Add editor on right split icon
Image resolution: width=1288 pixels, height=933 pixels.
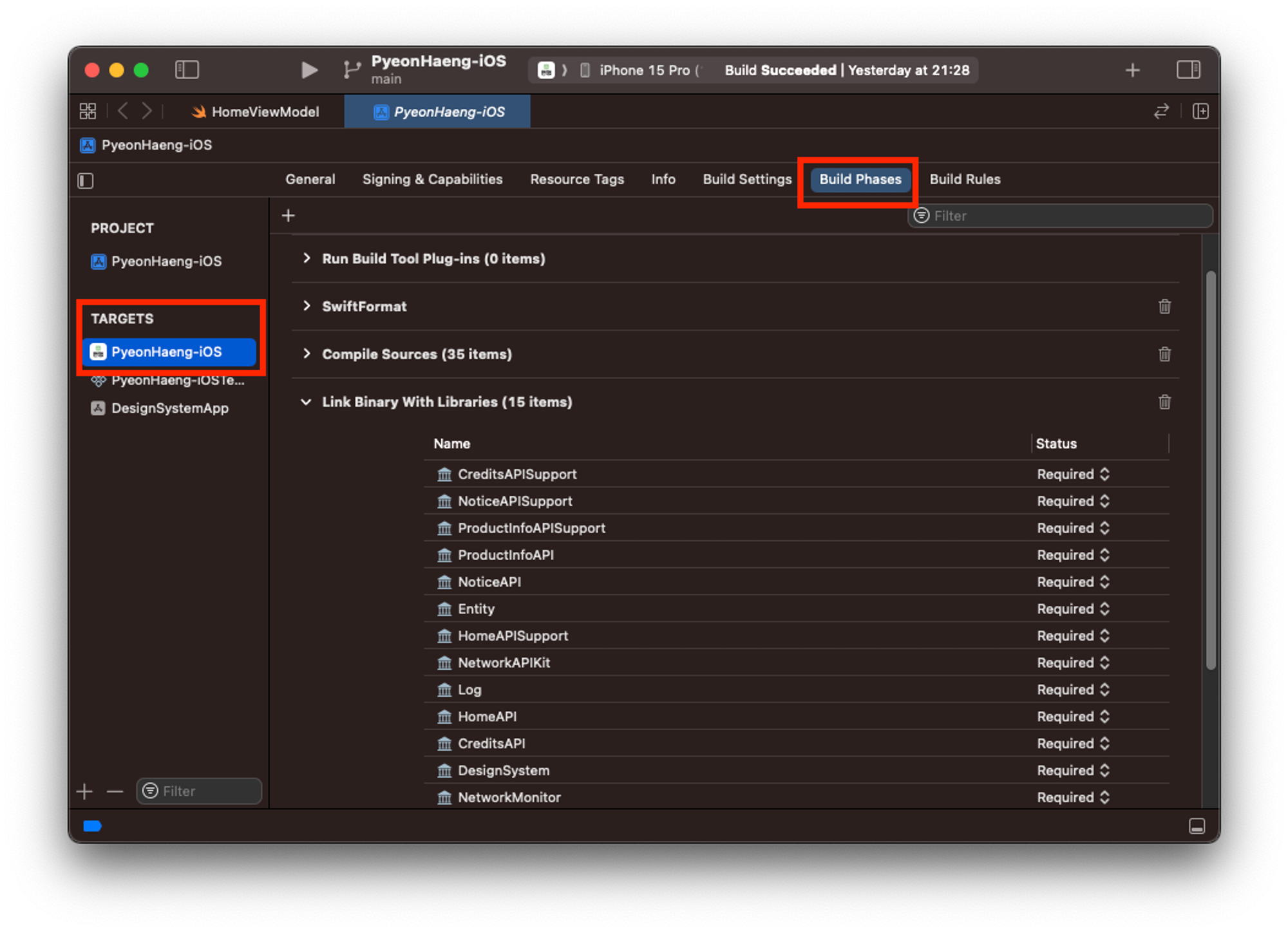(x=1200, y=111)
